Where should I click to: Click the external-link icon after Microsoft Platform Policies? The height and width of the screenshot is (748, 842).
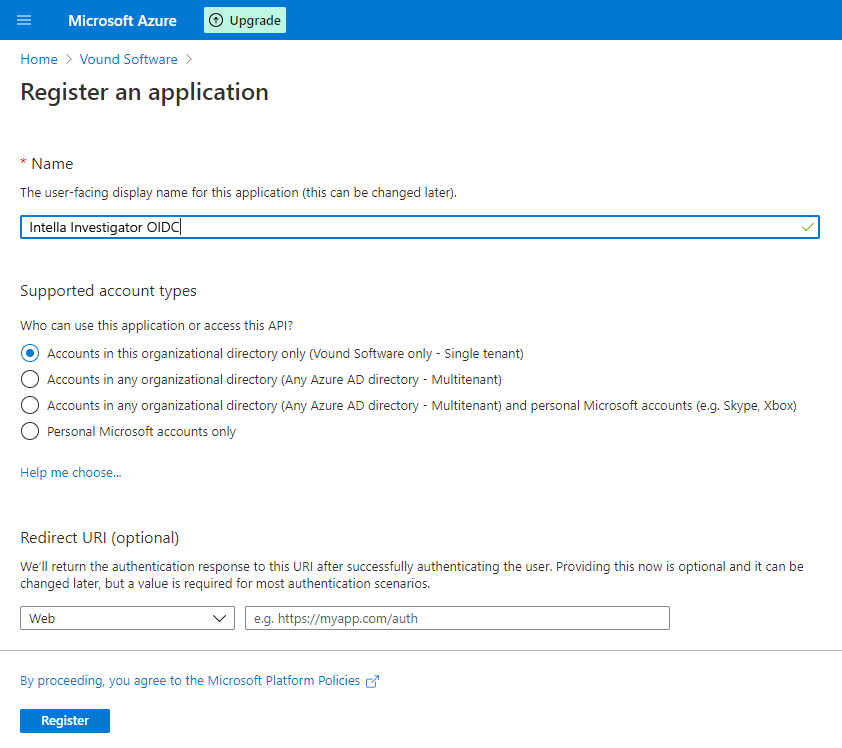click(x=372, y=681)
